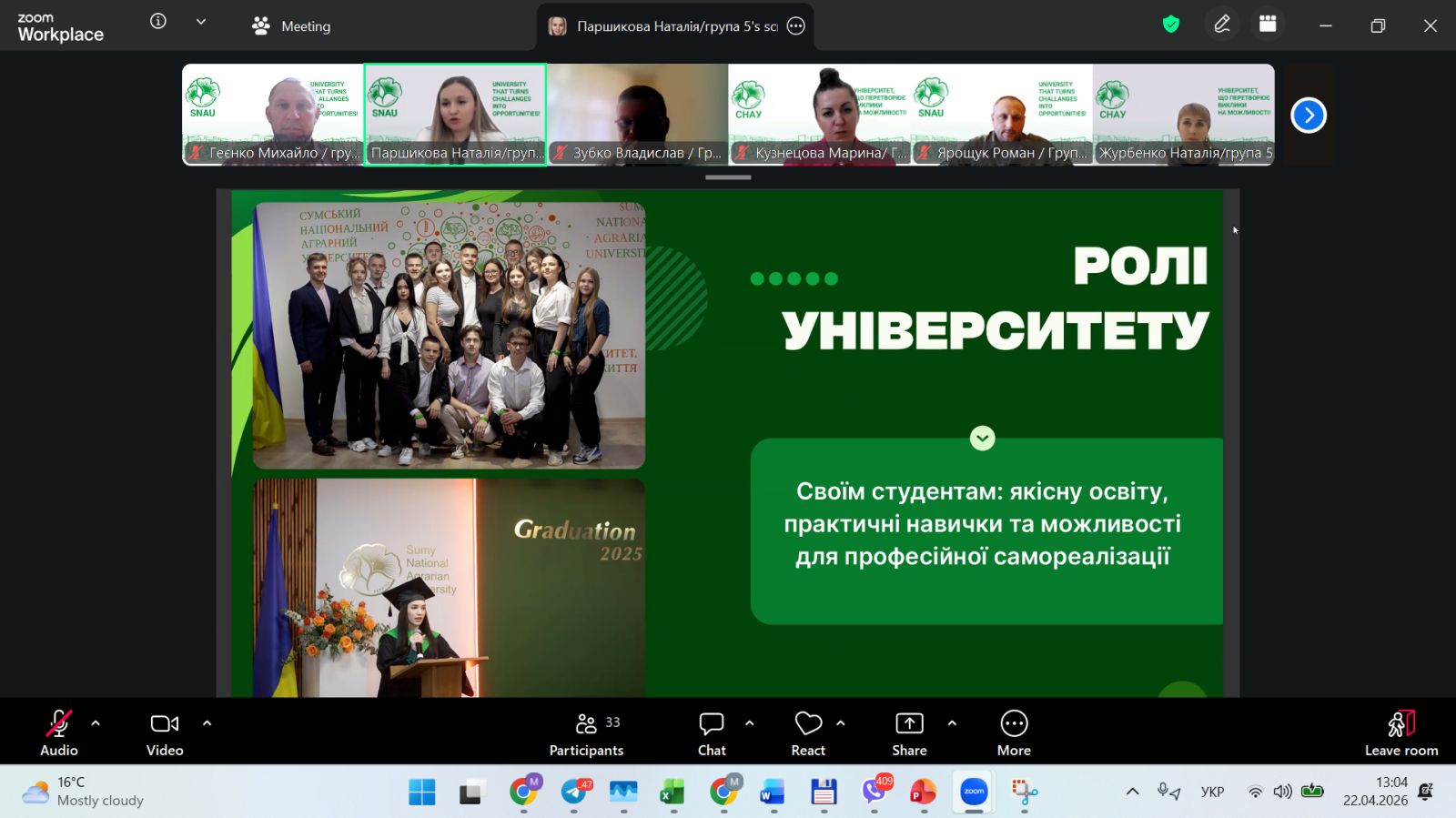This screenshot has width=1456, height=818.
Task: Expand the video settings arrow
Action: click(x=207, y=723)
